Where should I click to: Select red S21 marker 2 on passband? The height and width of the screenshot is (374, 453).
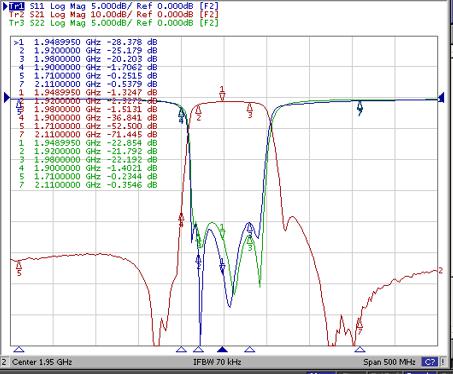(199, 113)
